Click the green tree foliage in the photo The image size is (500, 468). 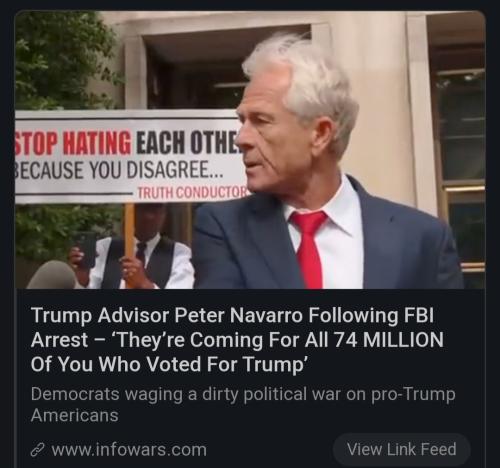pos(63,60)
